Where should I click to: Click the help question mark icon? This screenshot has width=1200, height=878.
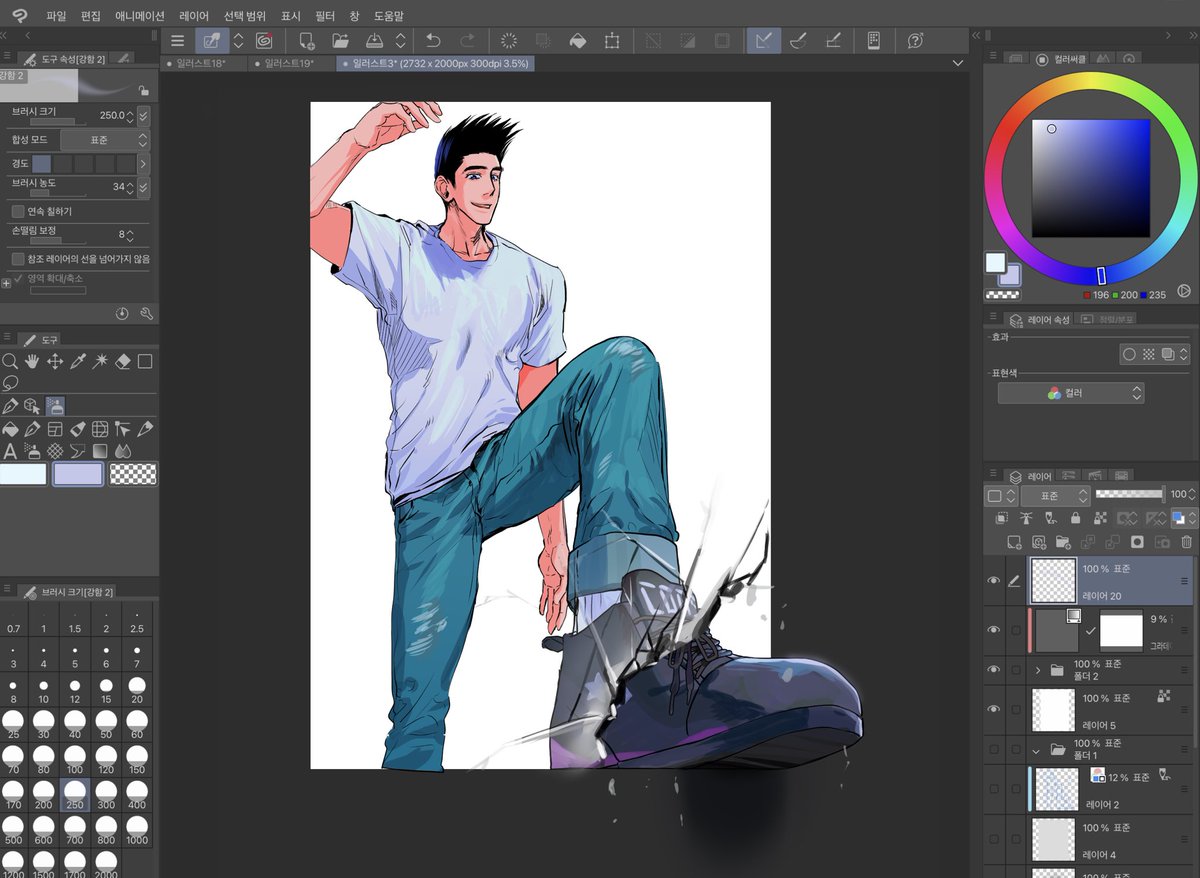pyautogui.click(x=915, y=40)
